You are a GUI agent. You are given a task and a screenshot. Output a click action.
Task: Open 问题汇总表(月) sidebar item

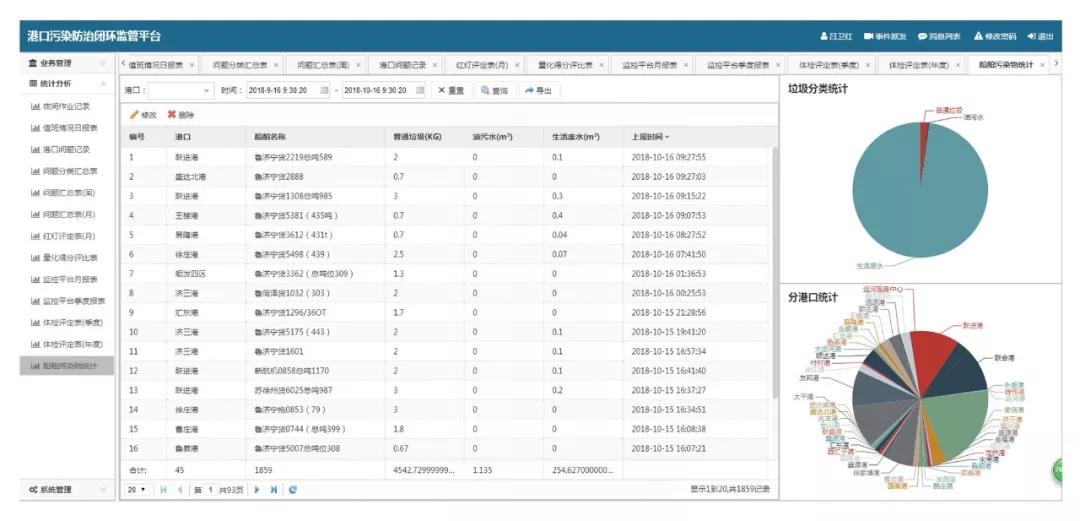click(x=63, y=214)
